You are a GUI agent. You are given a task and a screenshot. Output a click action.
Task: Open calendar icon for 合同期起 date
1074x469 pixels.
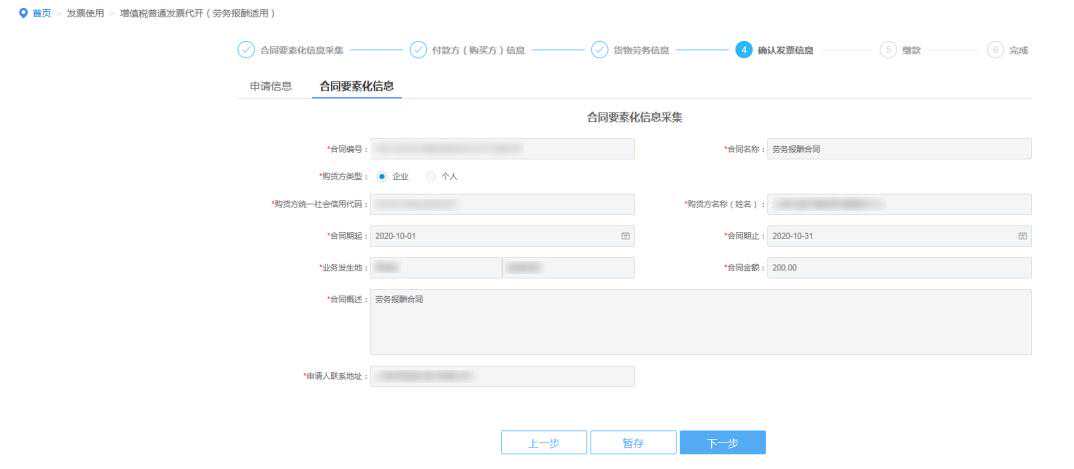click(625, 236)
